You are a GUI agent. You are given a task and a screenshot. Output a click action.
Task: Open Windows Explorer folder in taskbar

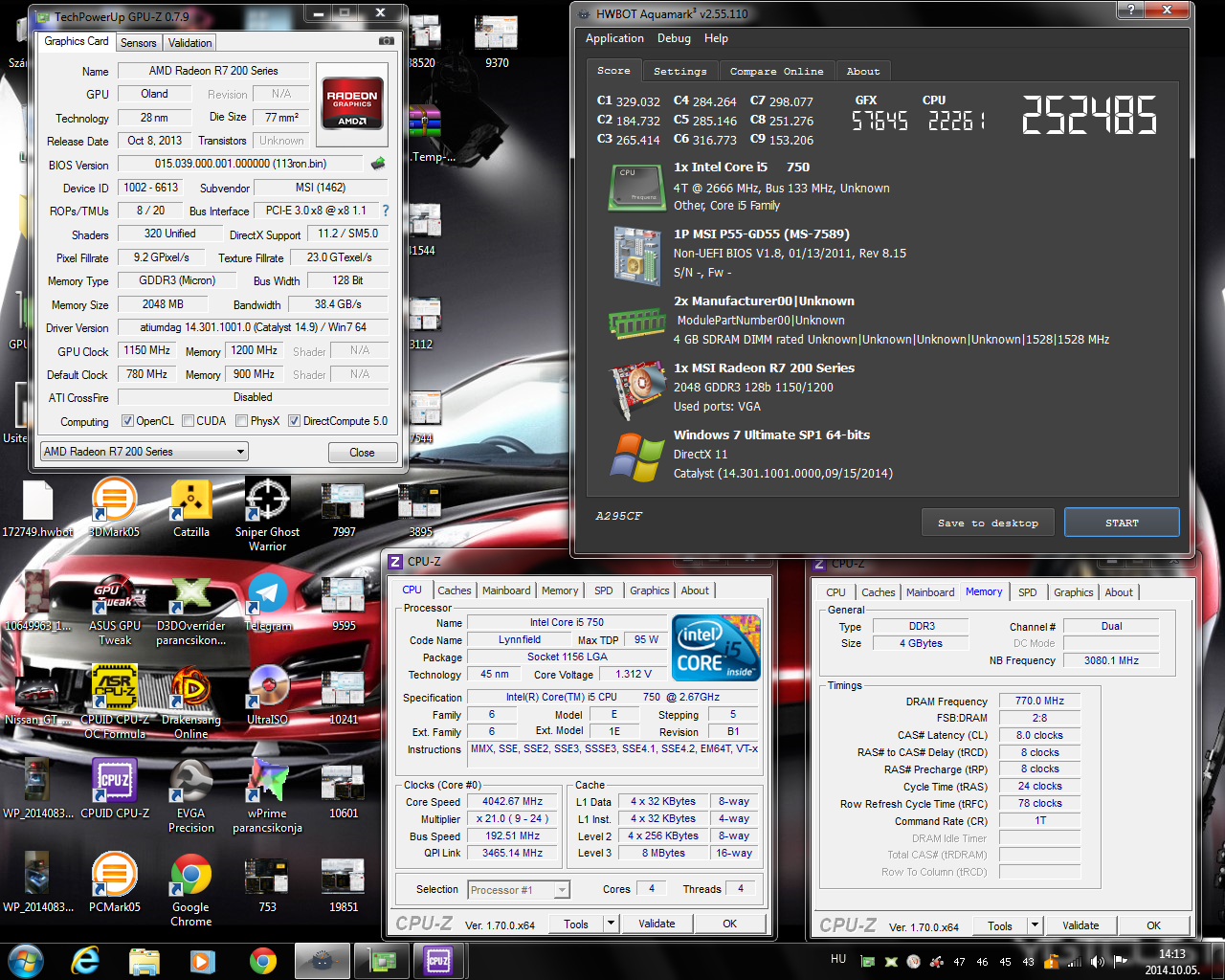pyautogui.click(x=144, y=960)
